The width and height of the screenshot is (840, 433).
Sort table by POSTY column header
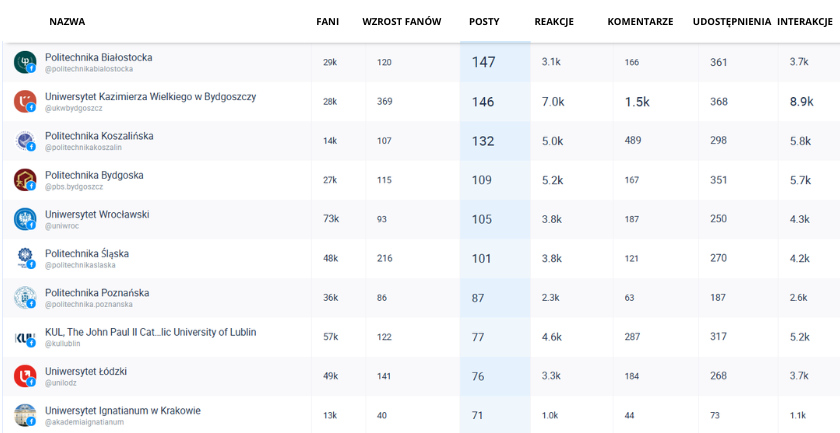(484, 22)
